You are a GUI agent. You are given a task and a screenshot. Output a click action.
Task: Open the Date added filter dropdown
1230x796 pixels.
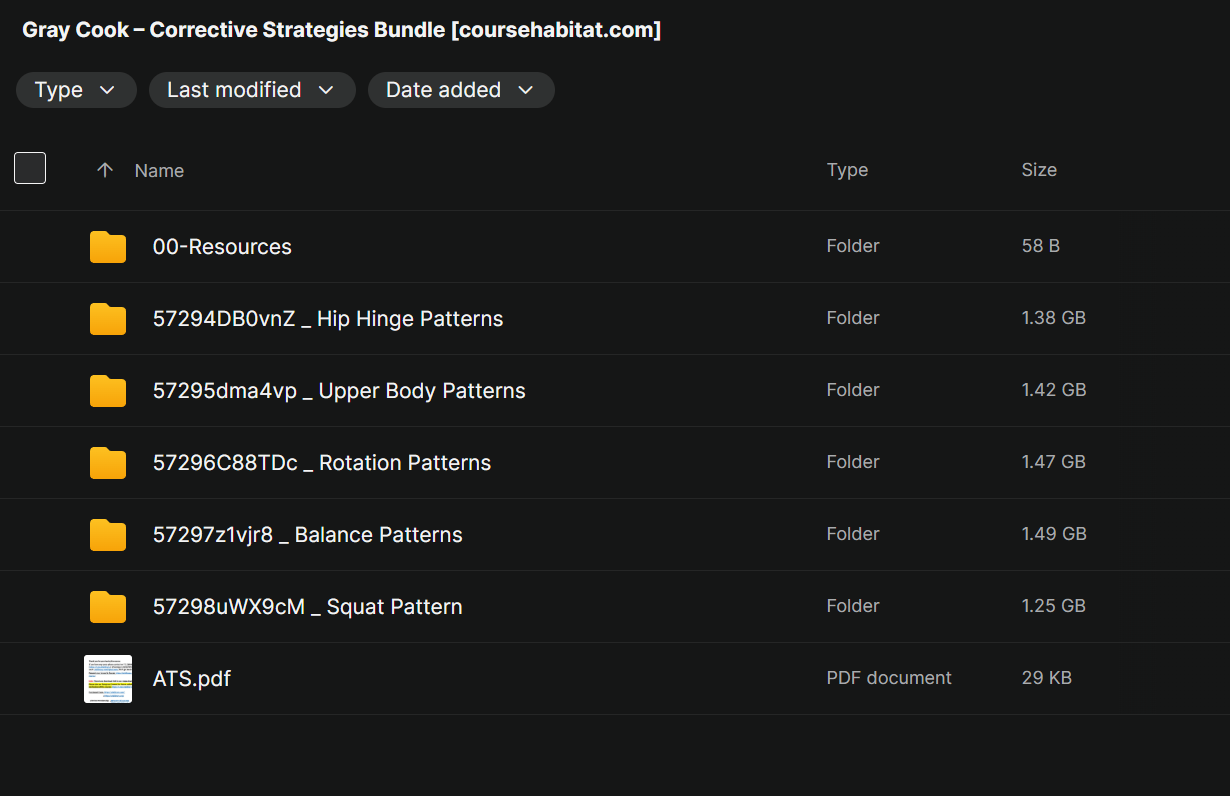pyautogui.click(x=461, y=90)
